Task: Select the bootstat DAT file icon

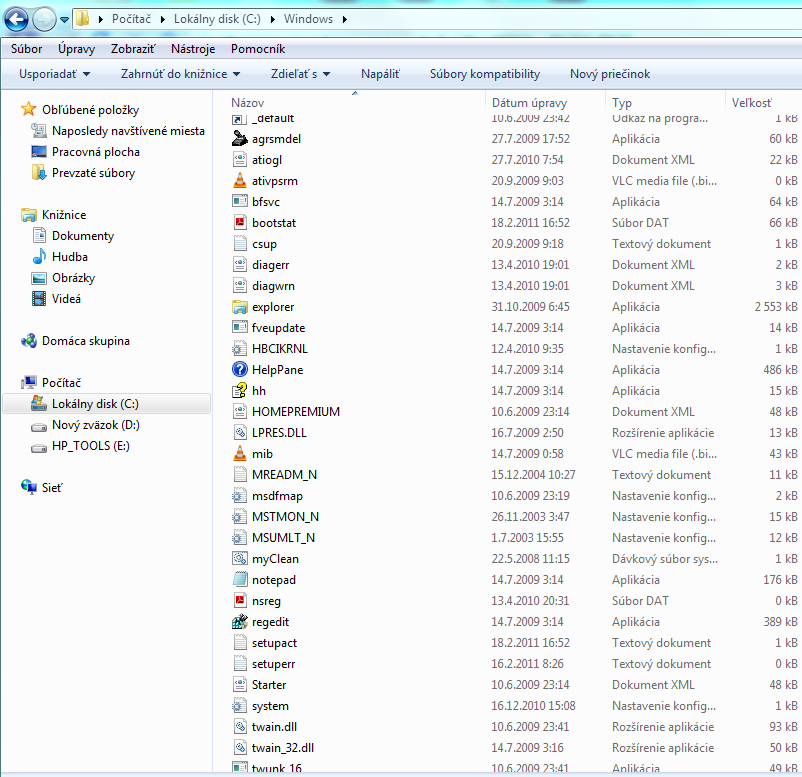Action: point(239,223)
